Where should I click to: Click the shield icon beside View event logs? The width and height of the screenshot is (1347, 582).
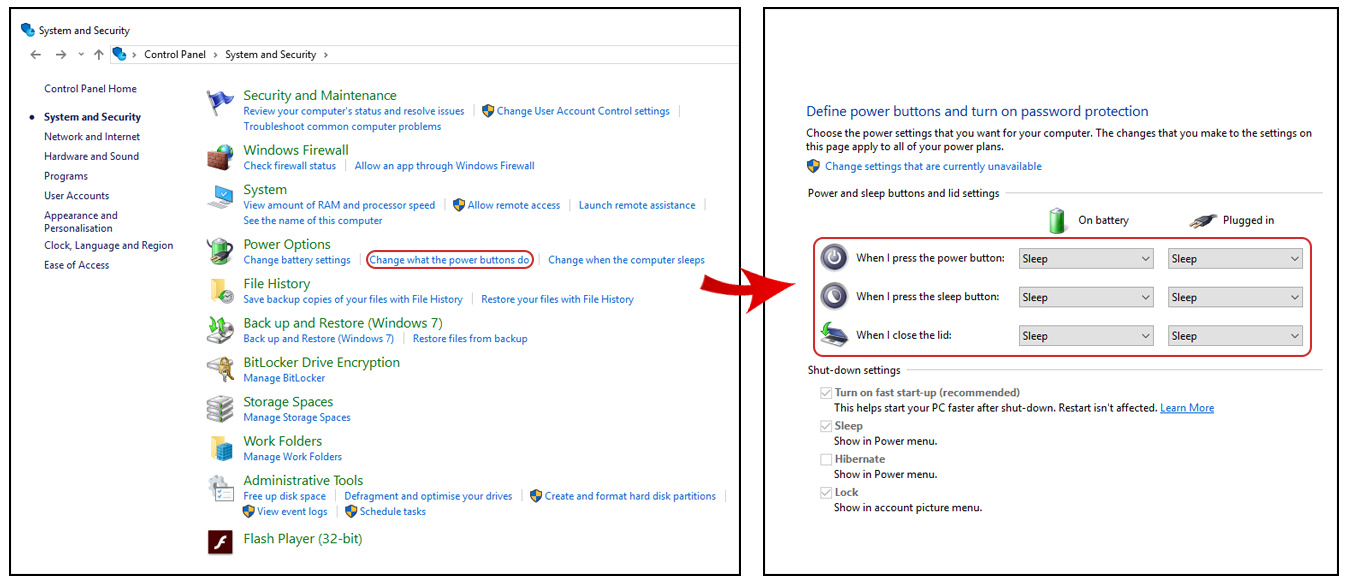tap(248, 511)
